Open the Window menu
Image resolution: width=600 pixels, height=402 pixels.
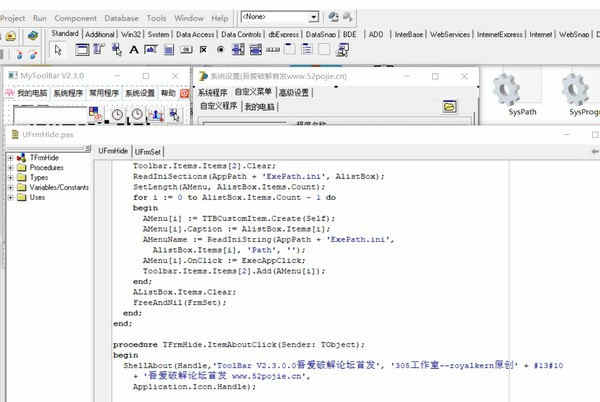point(189,18)
